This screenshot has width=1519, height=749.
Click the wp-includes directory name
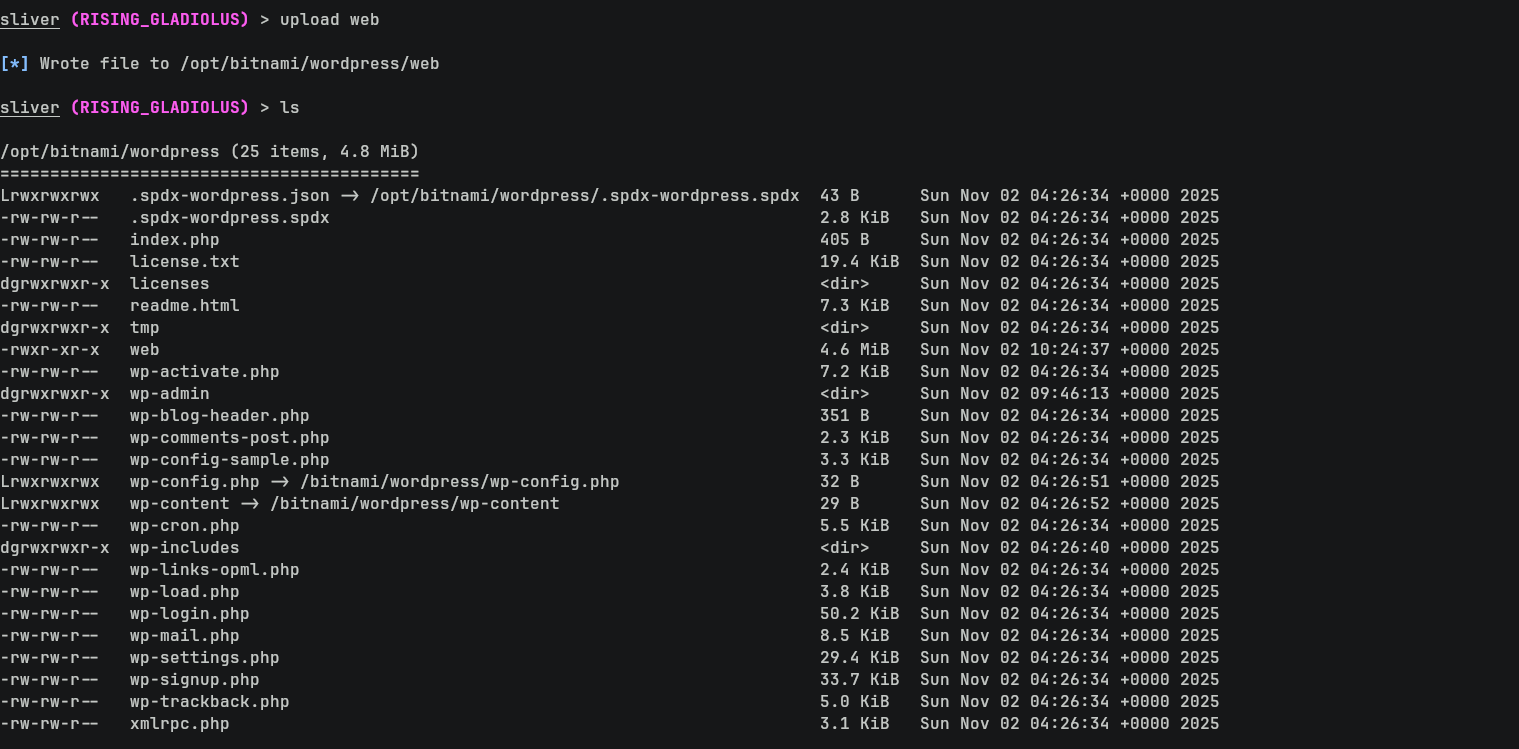tap(184, 548)
